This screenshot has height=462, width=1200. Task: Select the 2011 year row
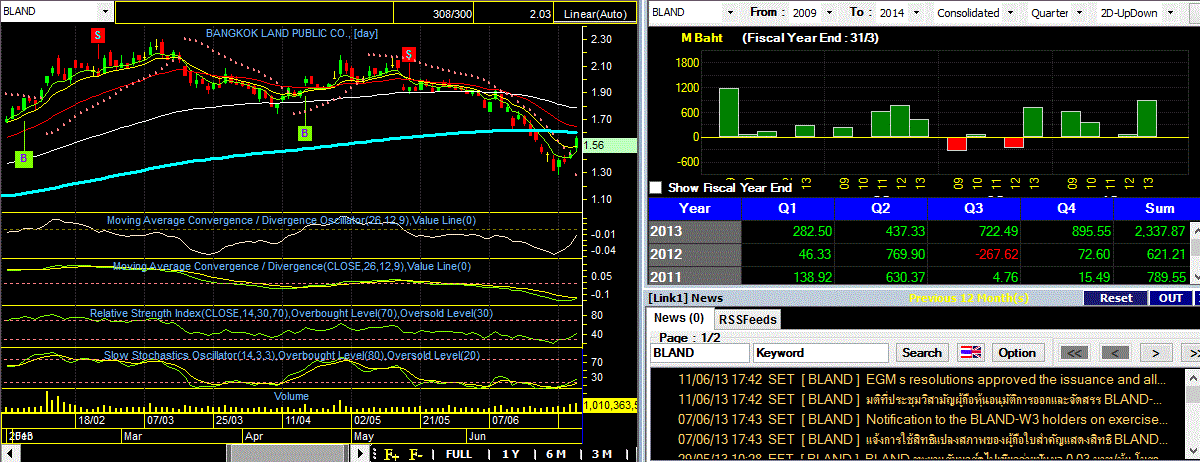pos(695,276)
